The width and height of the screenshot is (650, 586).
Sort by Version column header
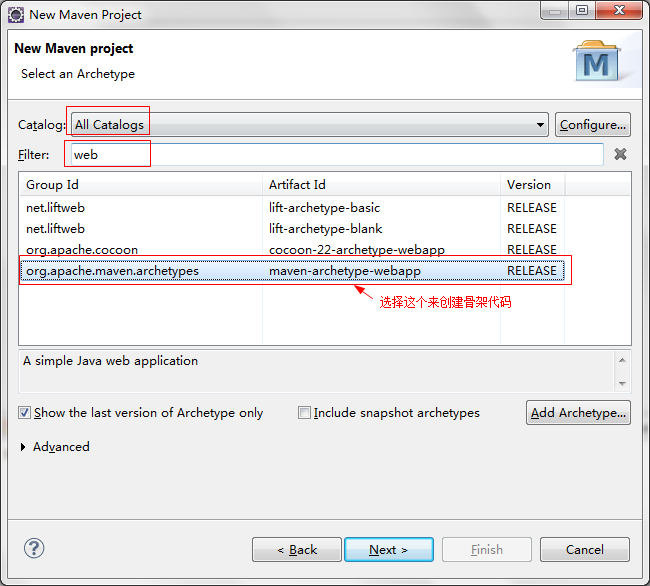tap(532, 184)
